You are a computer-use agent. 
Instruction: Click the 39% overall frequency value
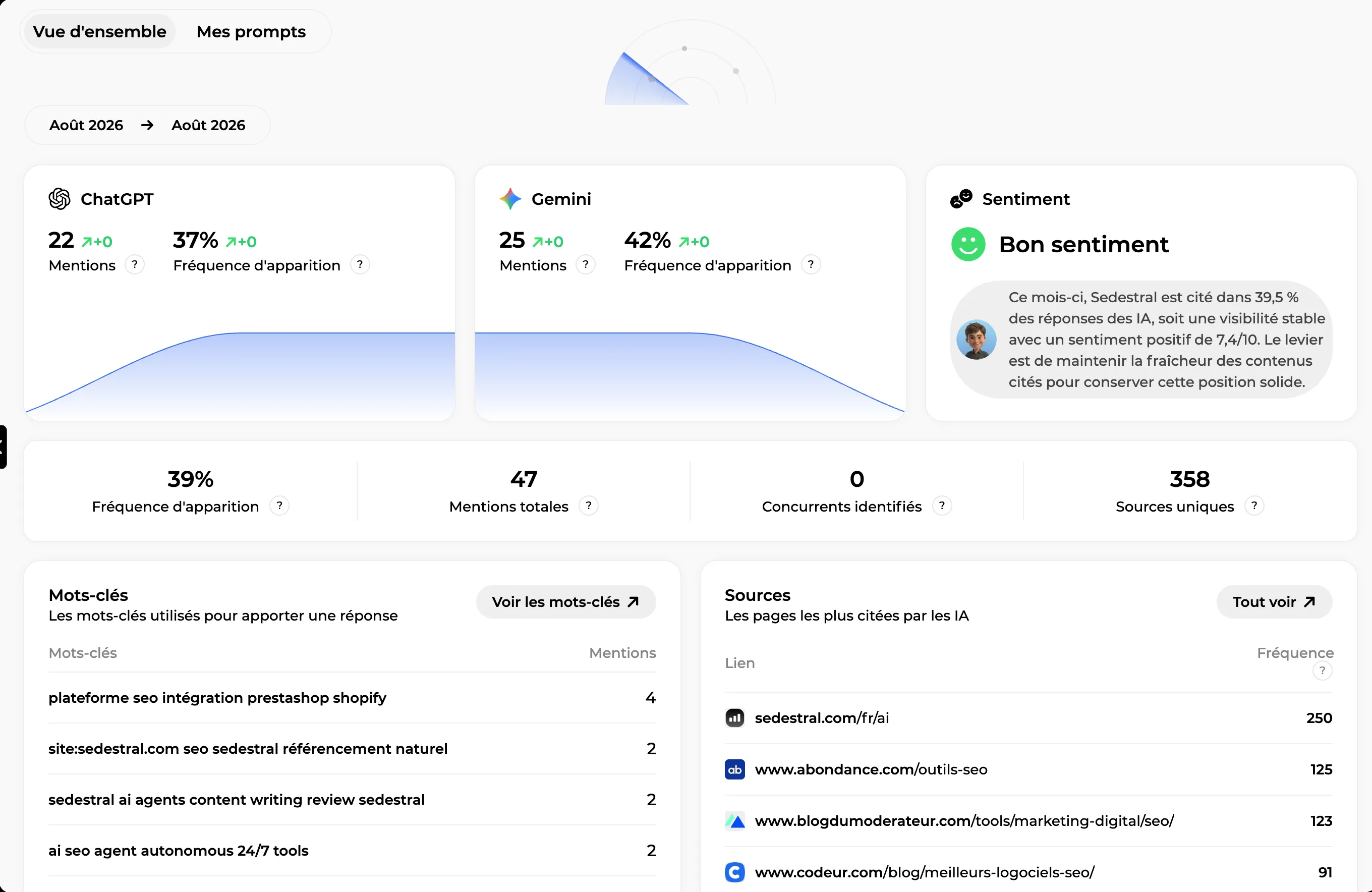click(190, 479)
